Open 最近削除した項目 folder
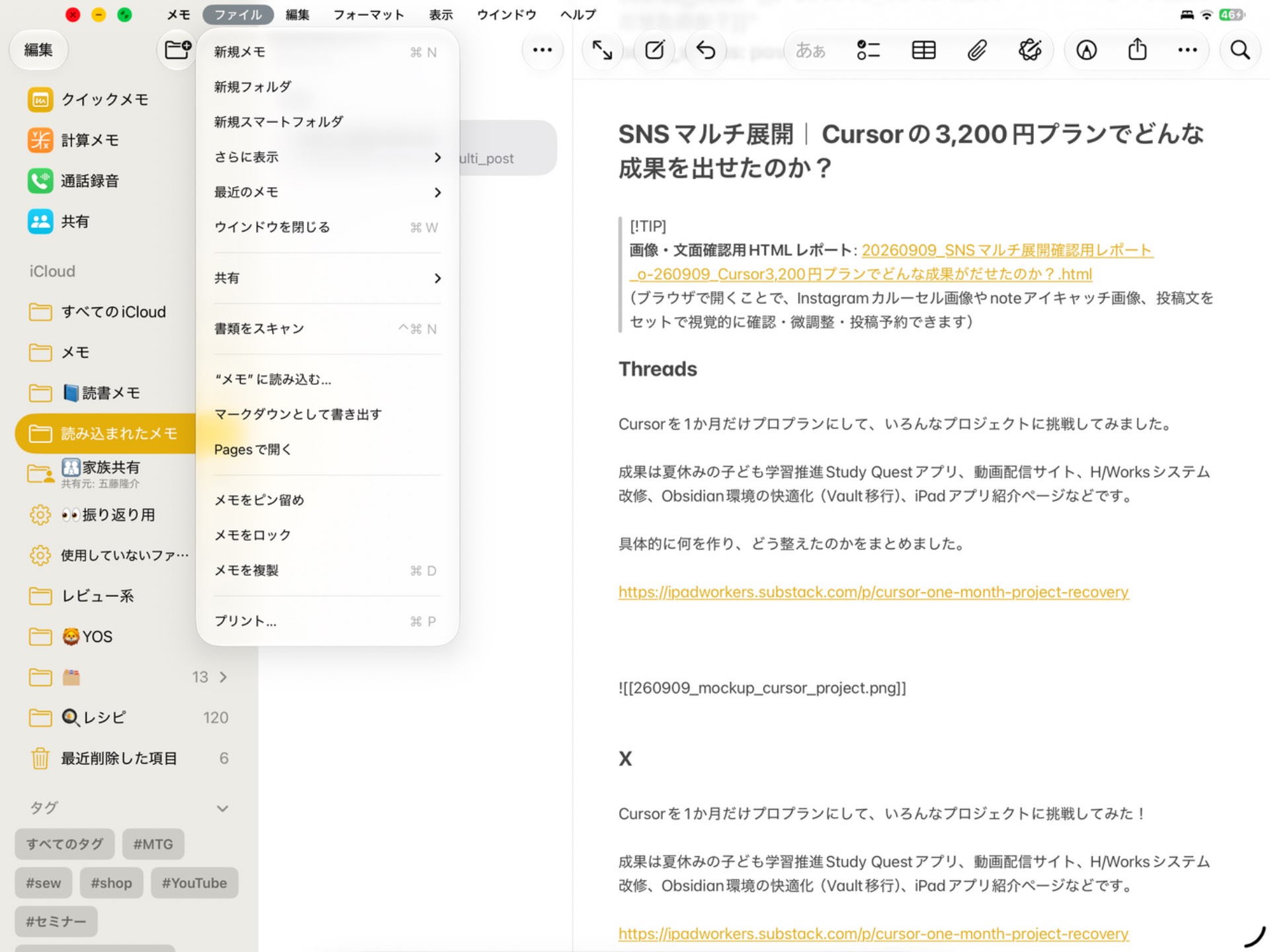The height and width of the screenshot is (952, 1270). 129,758
